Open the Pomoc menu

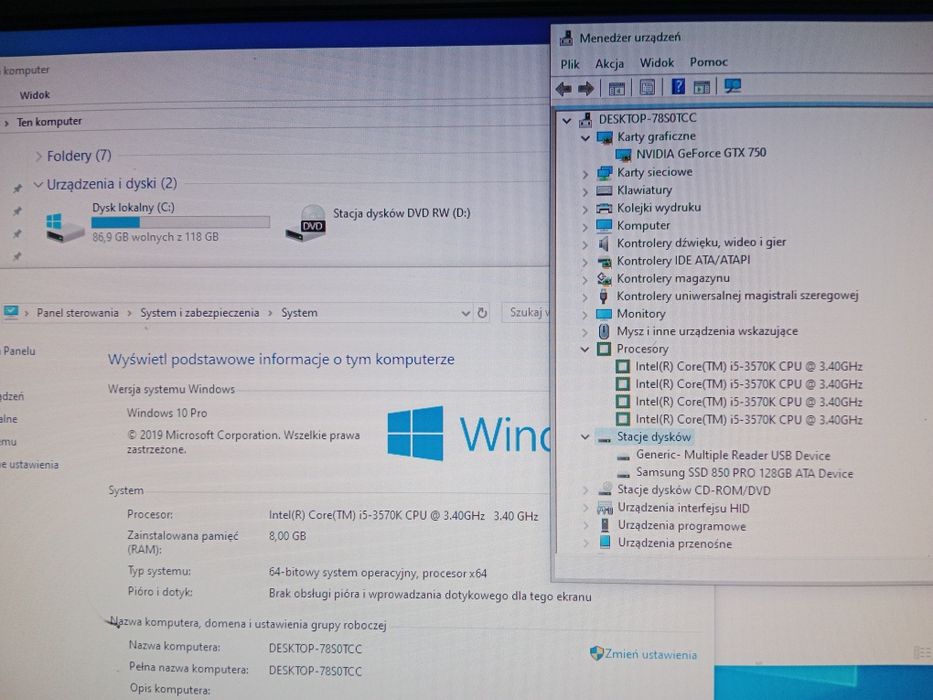click(709, 62)
